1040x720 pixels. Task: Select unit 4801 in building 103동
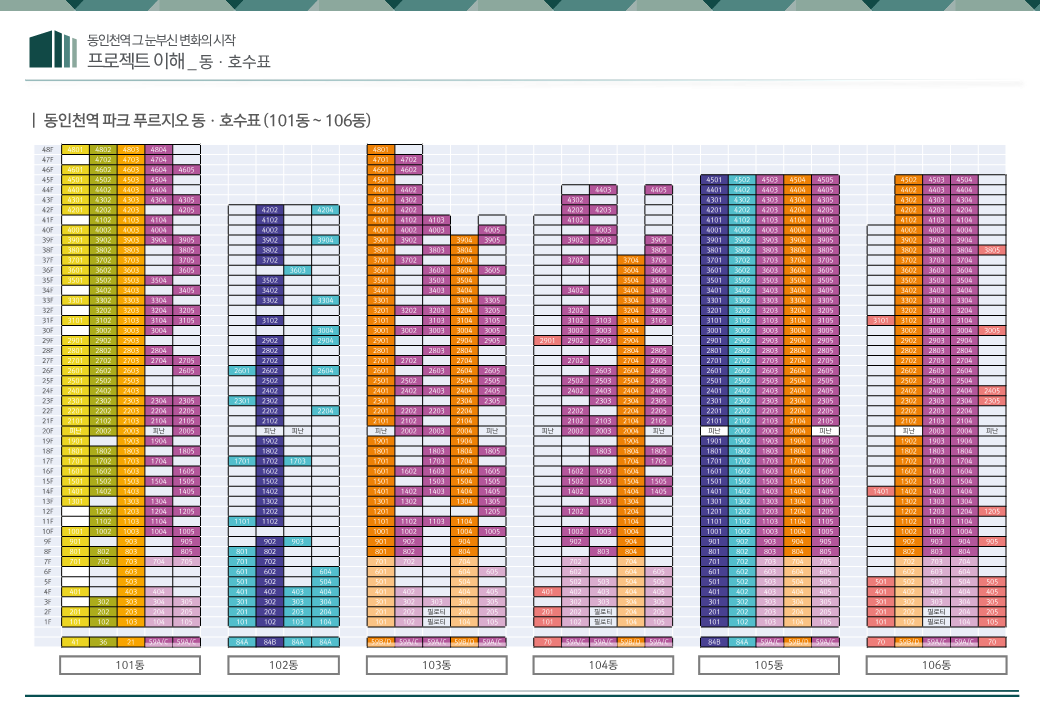(381, 149)
